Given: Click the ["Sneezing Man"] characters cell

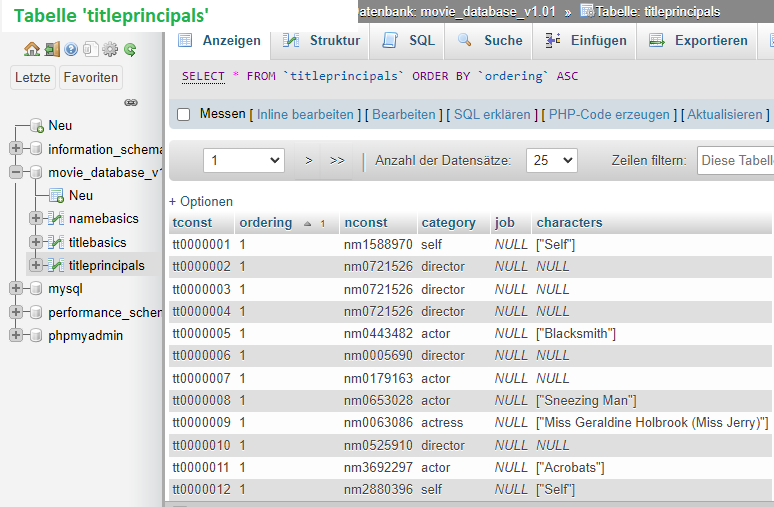Looking at the screenshot, I should 586,400.
